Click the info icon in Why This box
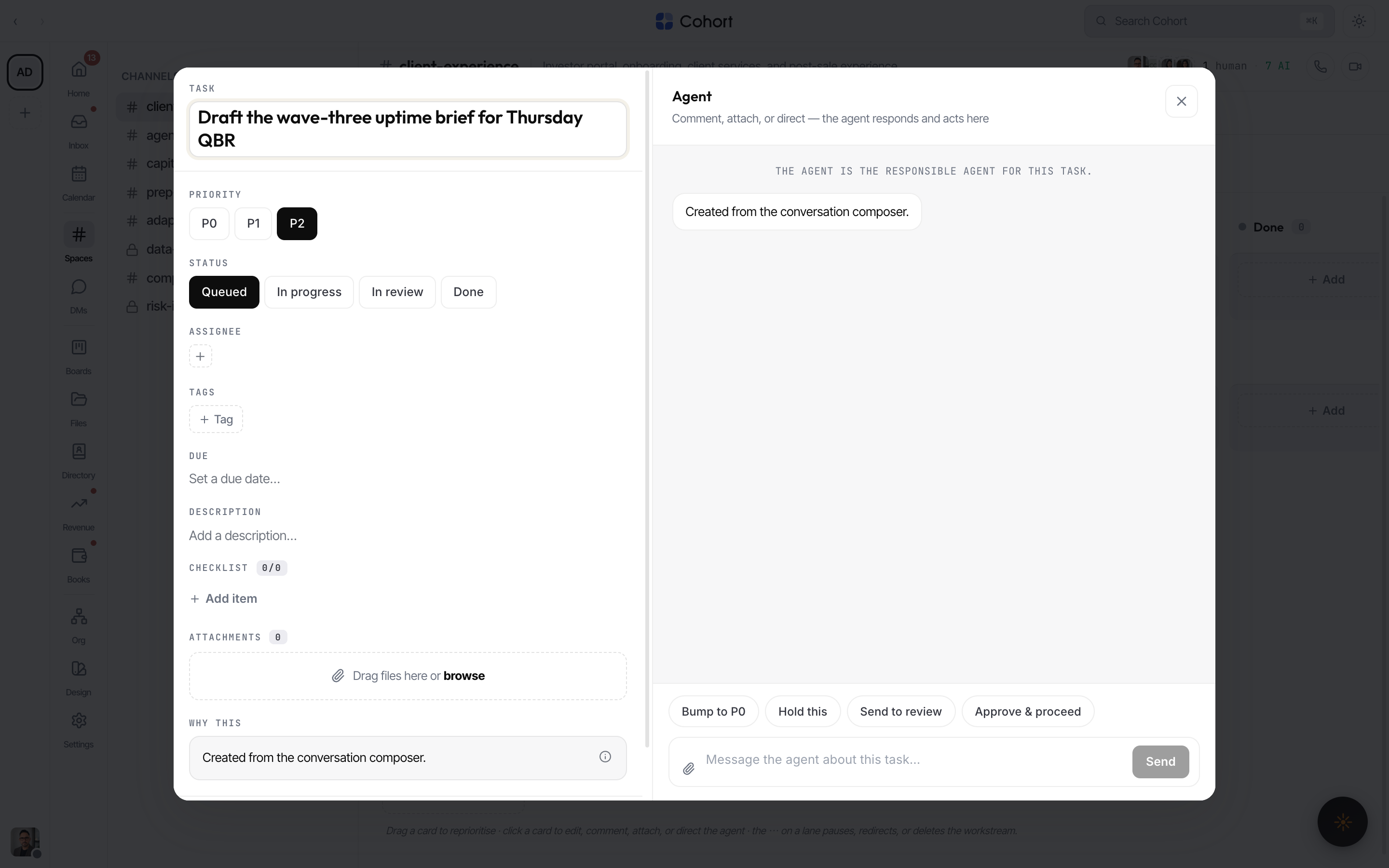 605,757
